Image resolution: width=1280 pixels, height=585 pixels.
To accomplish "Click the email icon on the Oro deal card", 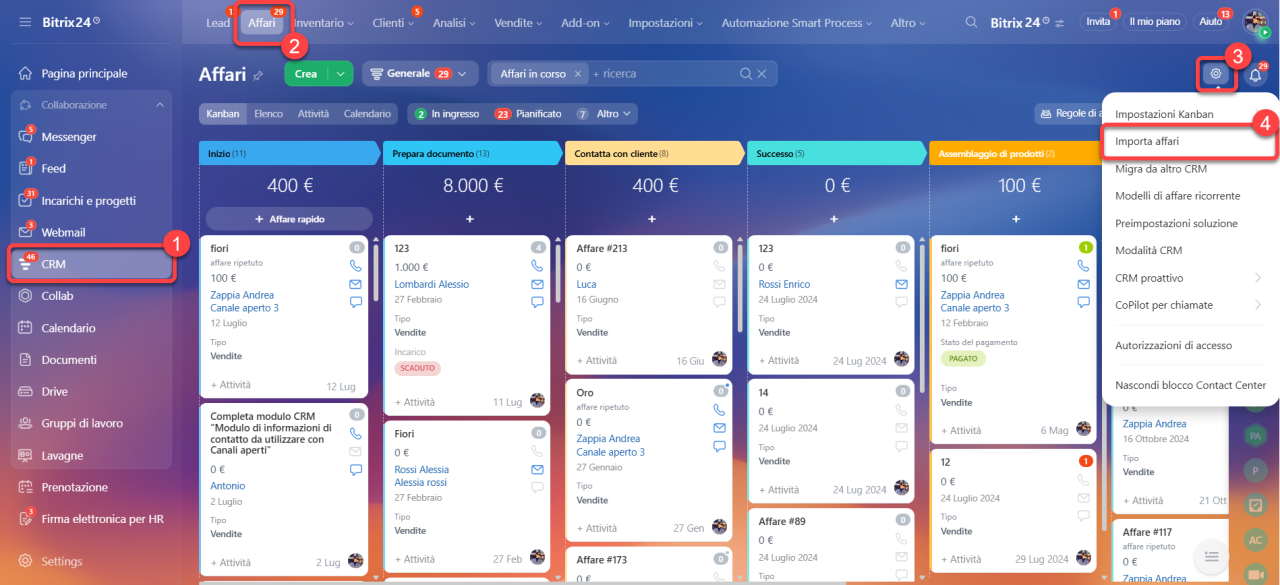I will coord(721,428).
